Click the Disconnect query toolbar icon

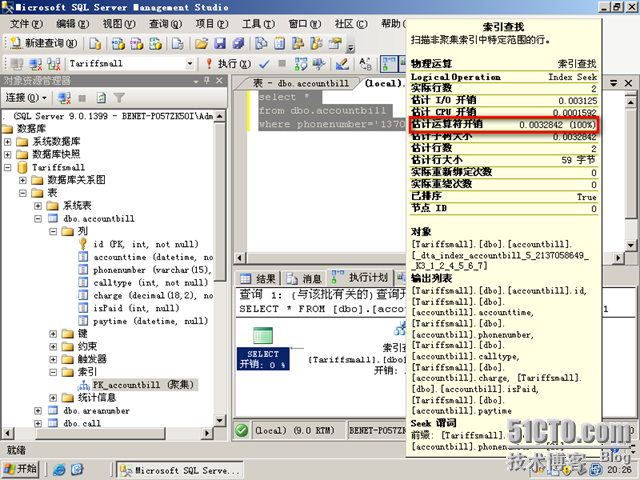[x=35, y=64]
